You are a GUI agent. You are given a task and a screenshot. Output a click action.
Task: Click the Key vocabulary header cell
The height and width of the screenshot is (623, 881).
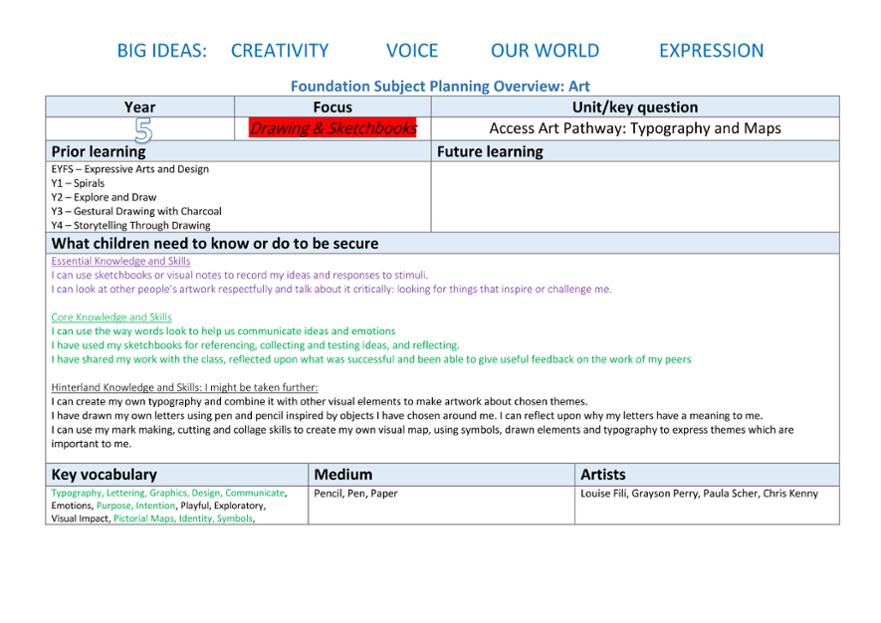coord(177,475)
